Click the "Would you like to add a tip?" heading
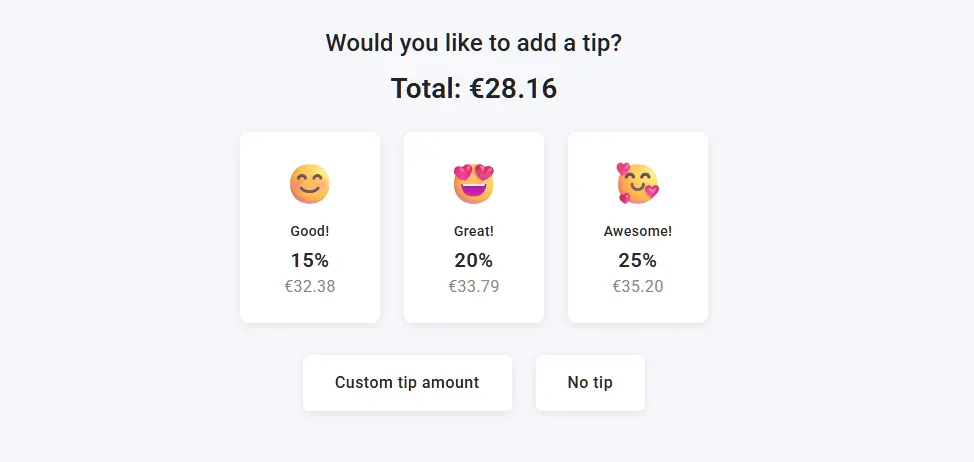Screen dimensions: 974x462 [474, 44]
